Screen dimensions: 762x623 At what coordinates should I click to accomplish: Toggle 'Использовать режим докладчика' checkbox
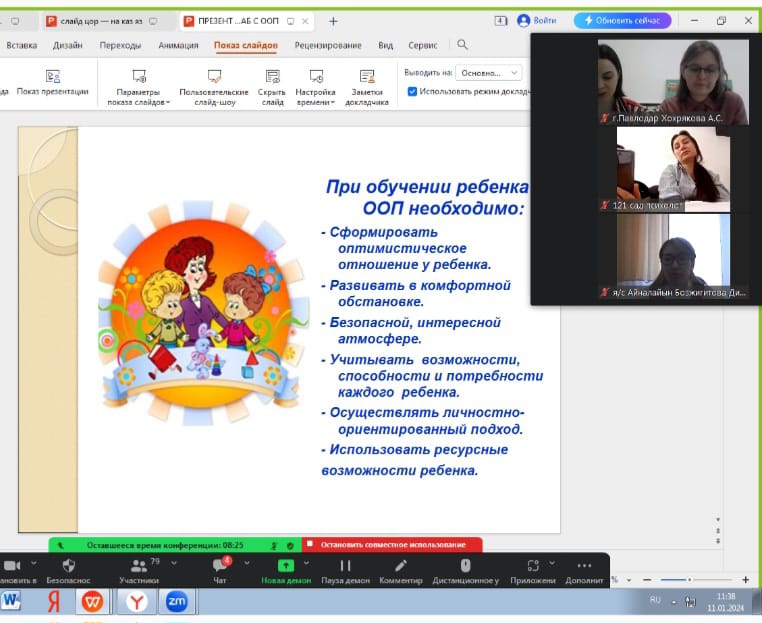tap(413, 91)
